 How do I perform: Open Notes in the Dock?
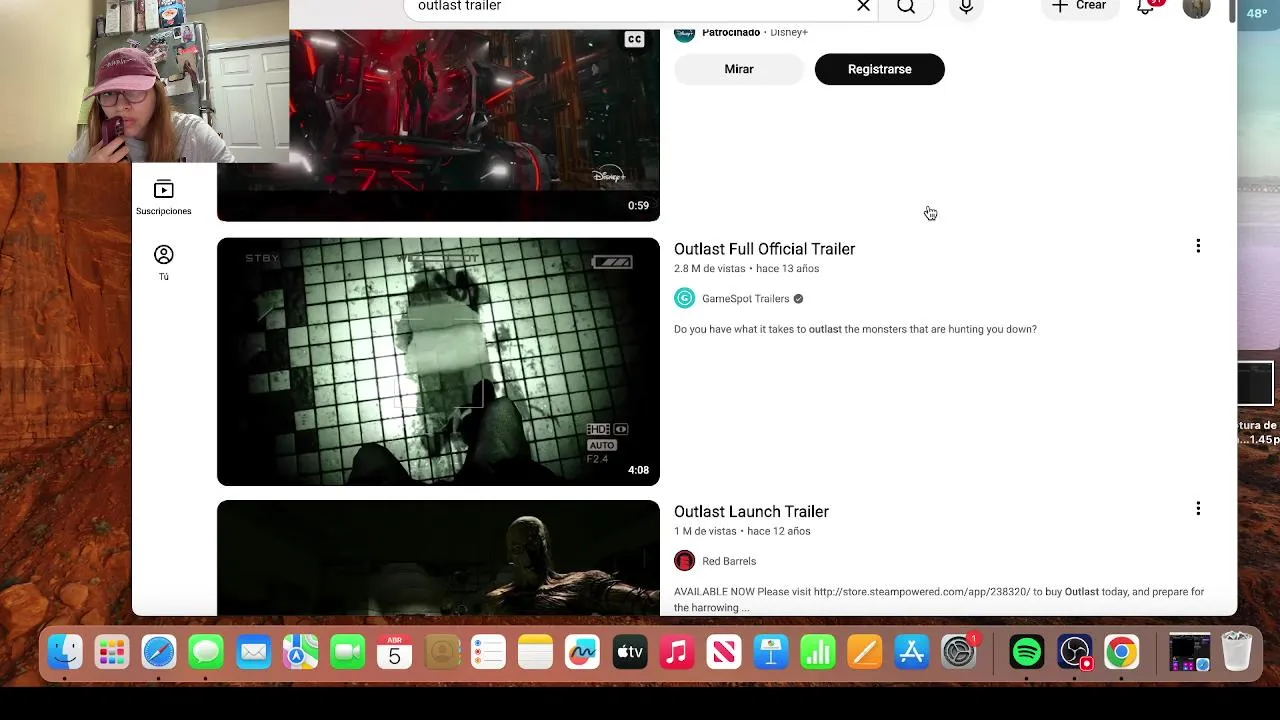[535, 653]
